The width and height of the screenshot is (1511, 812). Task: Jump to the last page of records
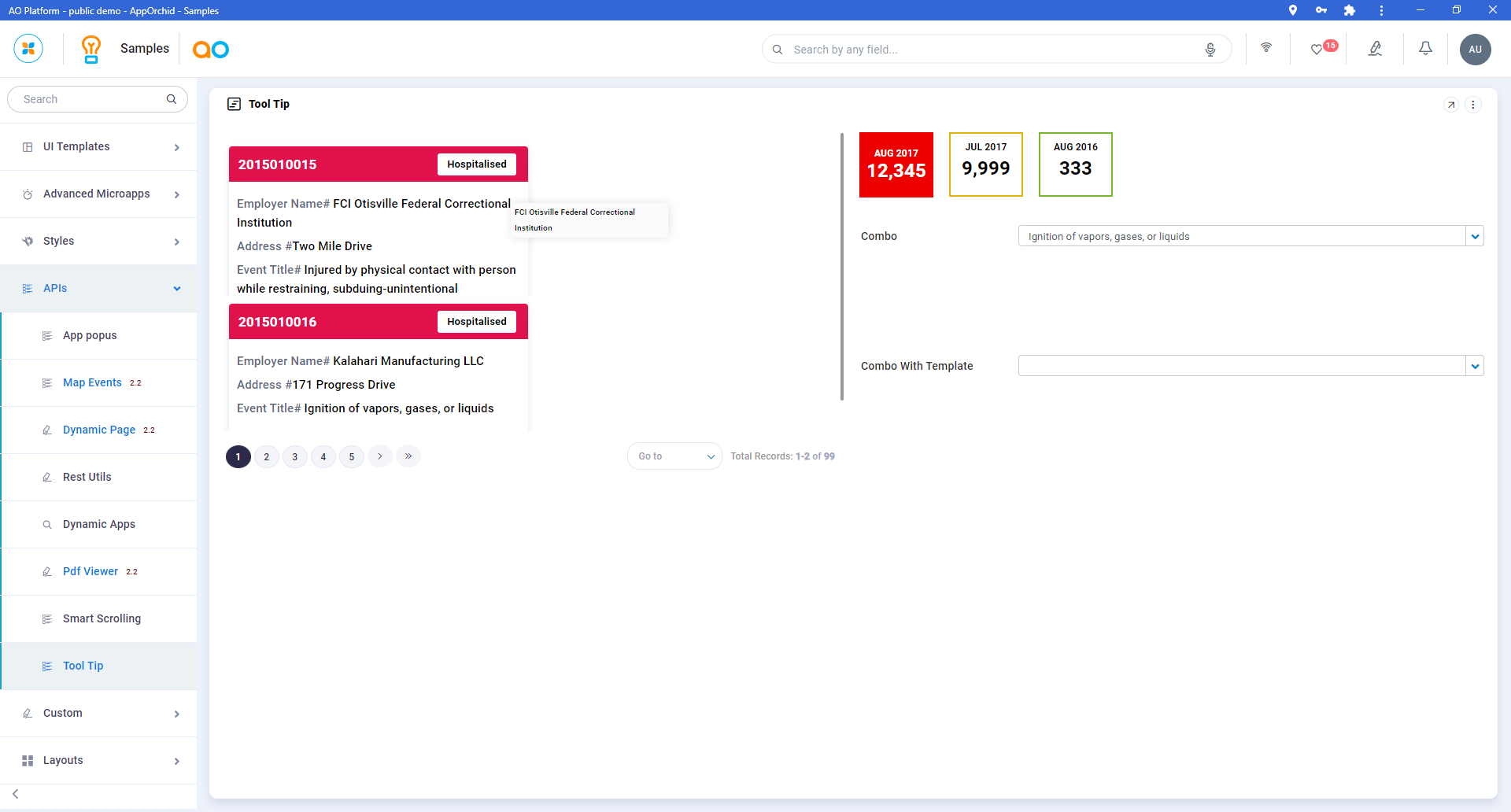coord(408,456)
